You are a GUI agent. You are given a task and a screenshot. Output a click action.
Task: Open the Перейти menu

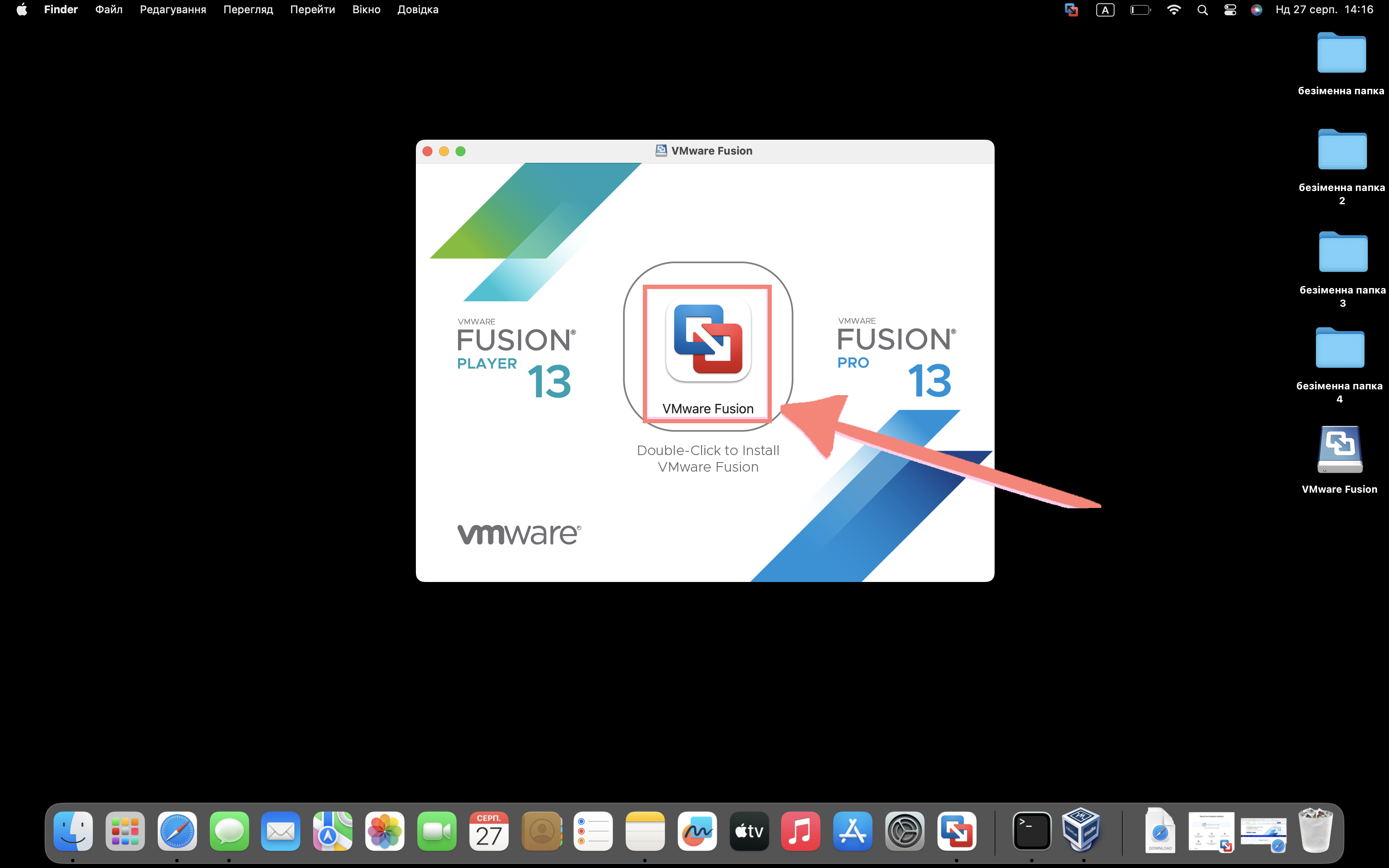[313, 9]
